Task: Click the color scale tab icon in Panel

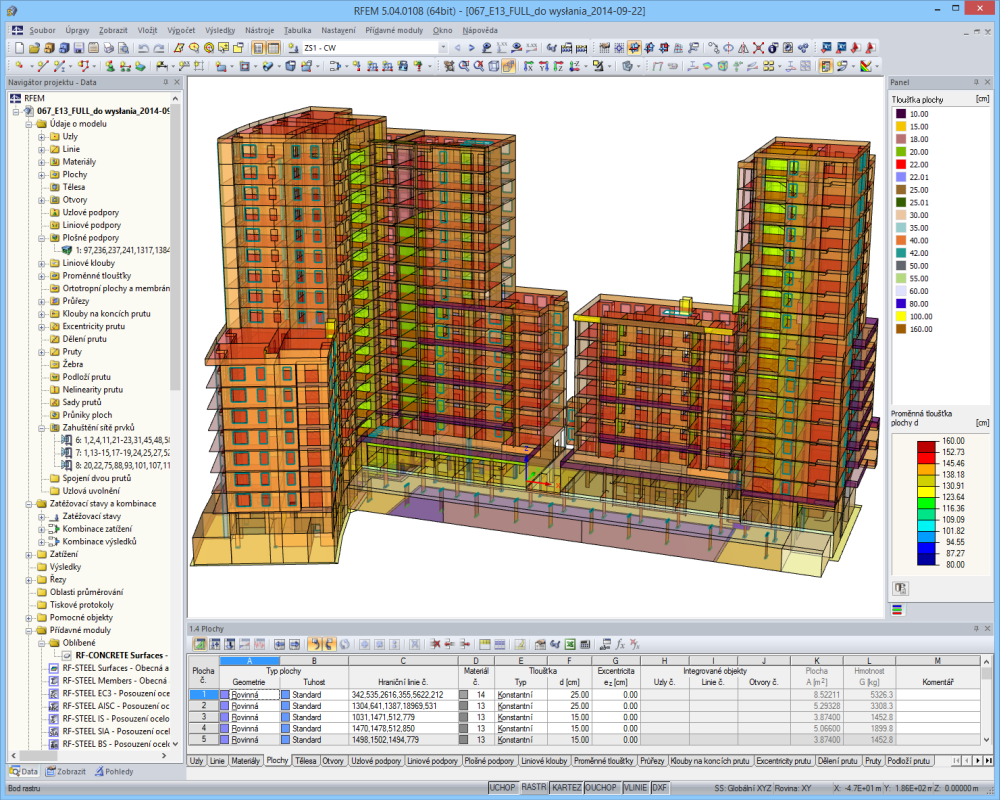Action: point(897,610)
